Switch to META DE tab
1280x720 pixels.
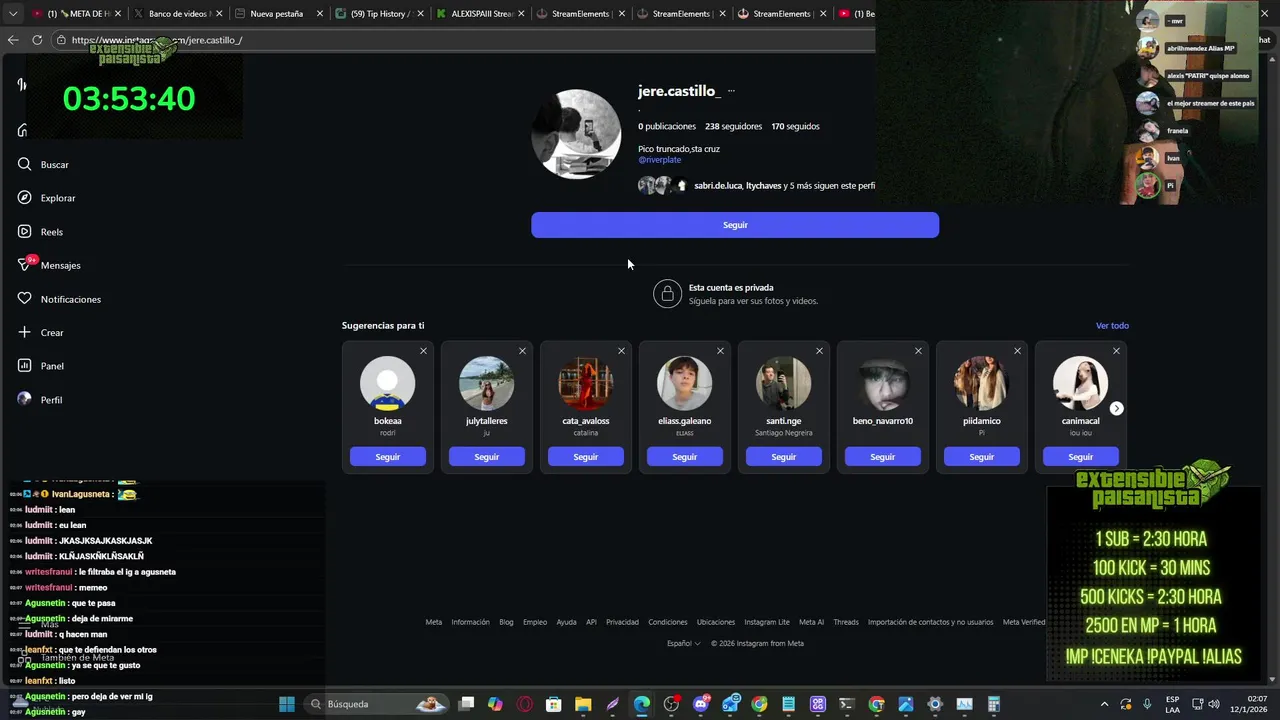[76, 14]
